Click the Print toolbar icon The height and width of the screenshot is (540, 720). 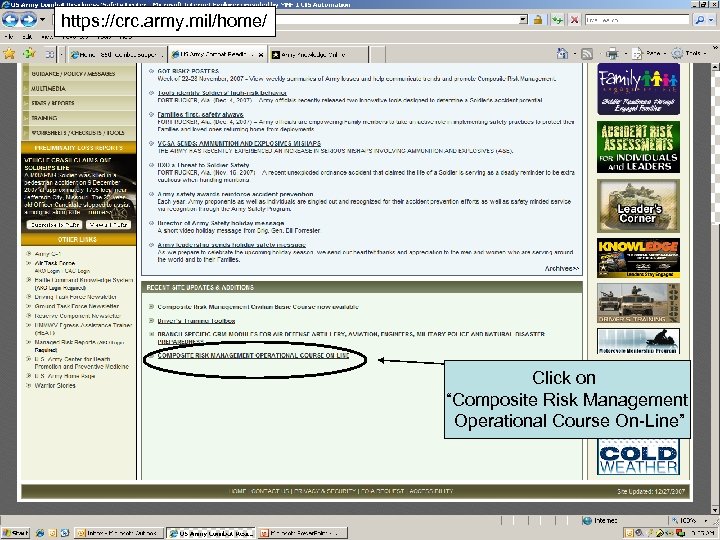pyautogui.click(x=612, y=54)
